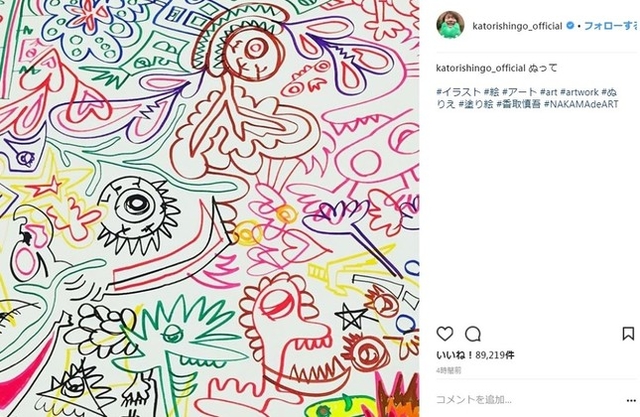
Task: Save post with the bookmark icon
Action: (x=628, y=334)
